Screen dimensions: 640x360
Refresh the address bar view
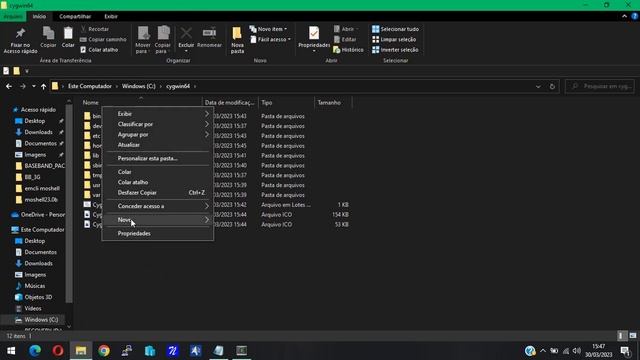click(x=552, y=87)
